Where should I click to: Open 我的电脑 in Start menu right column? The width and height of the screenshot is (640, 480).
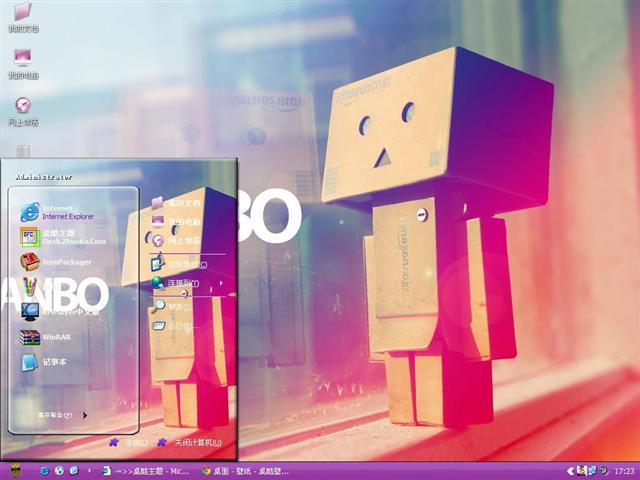tap(176, 222)
